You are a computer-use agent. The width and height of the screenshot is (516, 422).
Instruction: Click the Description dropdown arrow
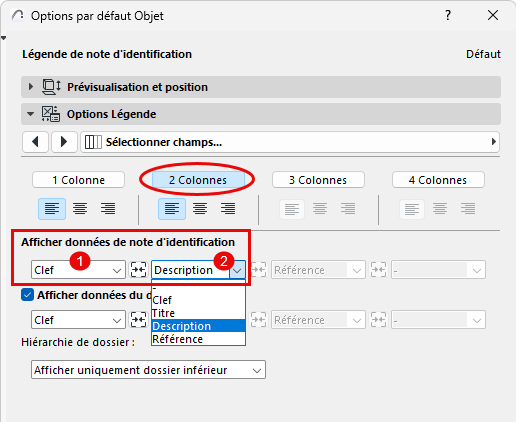[x=237, y=270]
